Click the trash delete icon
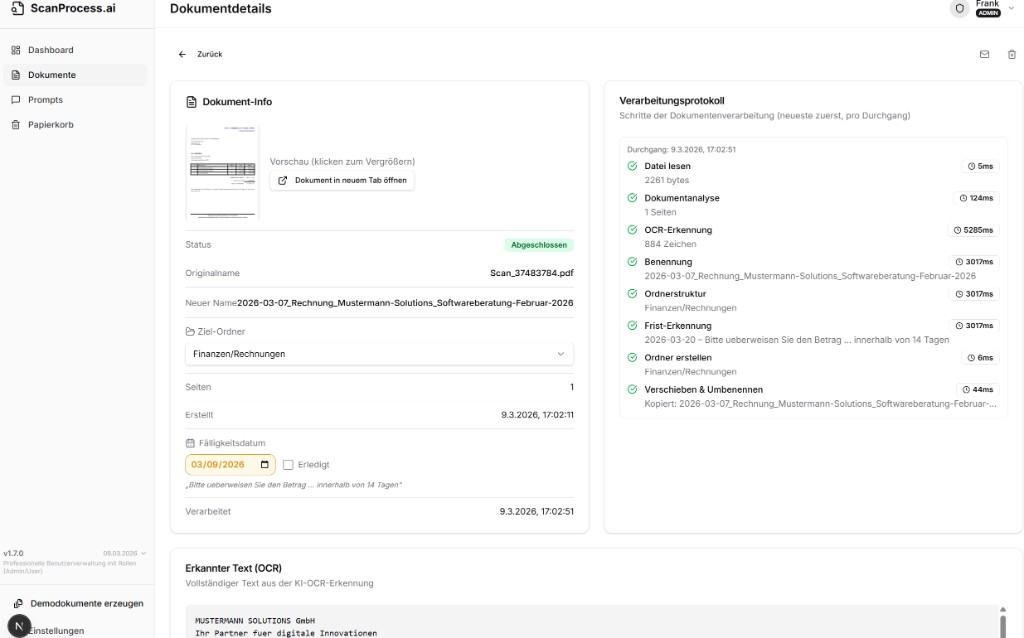This screenshot has width=1024, height=638. (1011, 54)
